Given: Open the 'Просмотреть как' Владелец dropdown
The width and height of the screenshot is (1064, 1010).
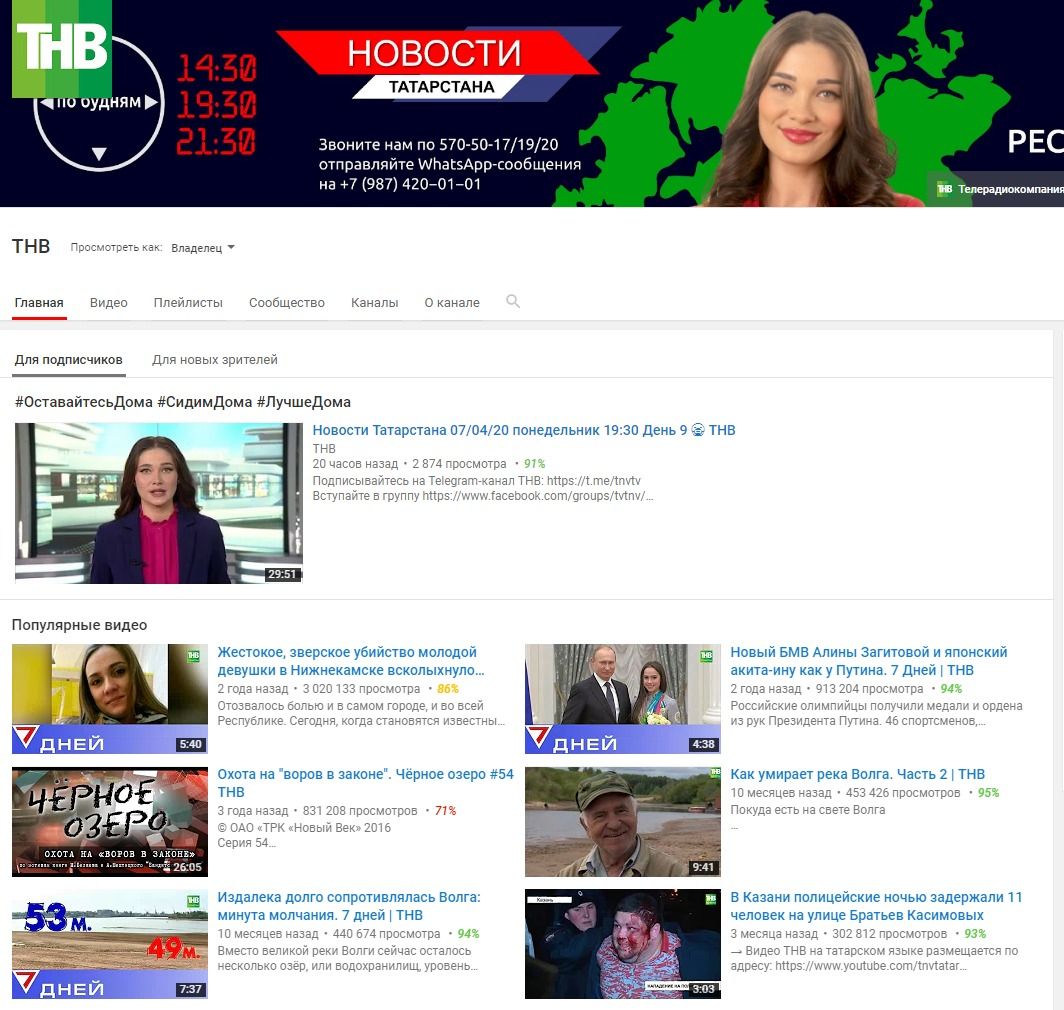Looking at the screenshot, I should 203,248.
